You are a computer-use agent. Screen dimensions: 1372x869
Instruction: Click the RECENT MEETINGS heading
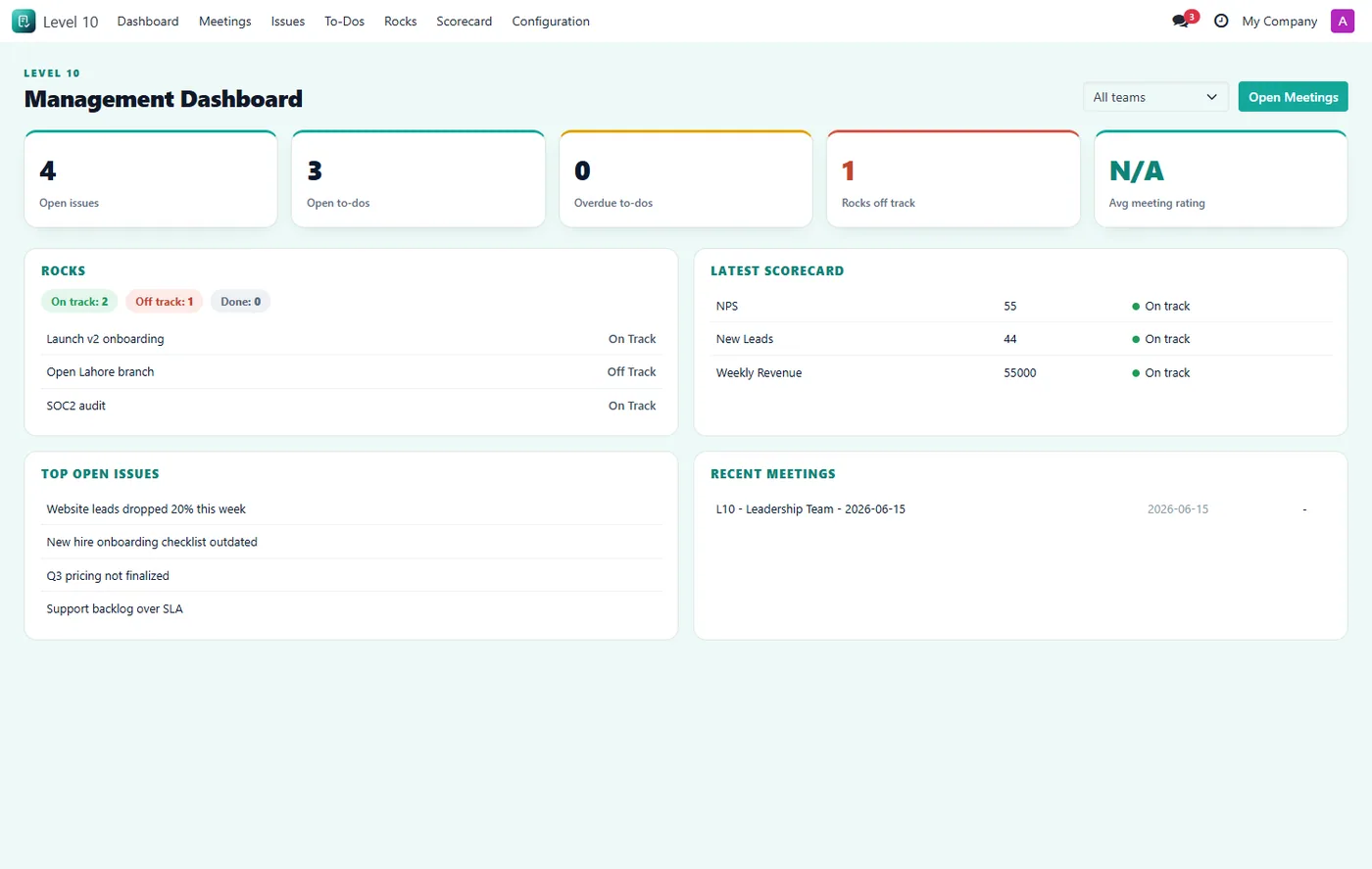[x=773, y=474]
